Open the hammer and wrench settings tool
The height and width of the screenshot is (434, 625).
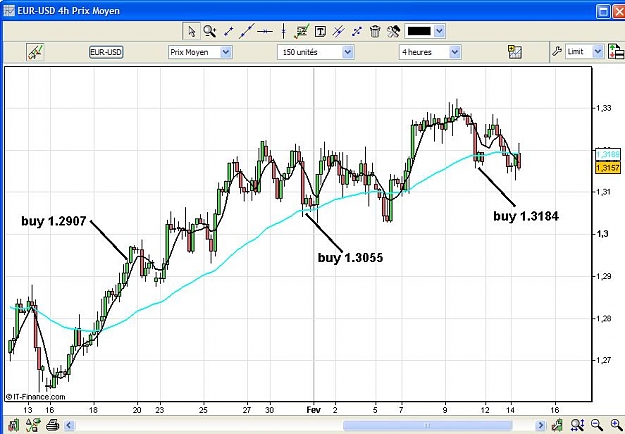393,31
